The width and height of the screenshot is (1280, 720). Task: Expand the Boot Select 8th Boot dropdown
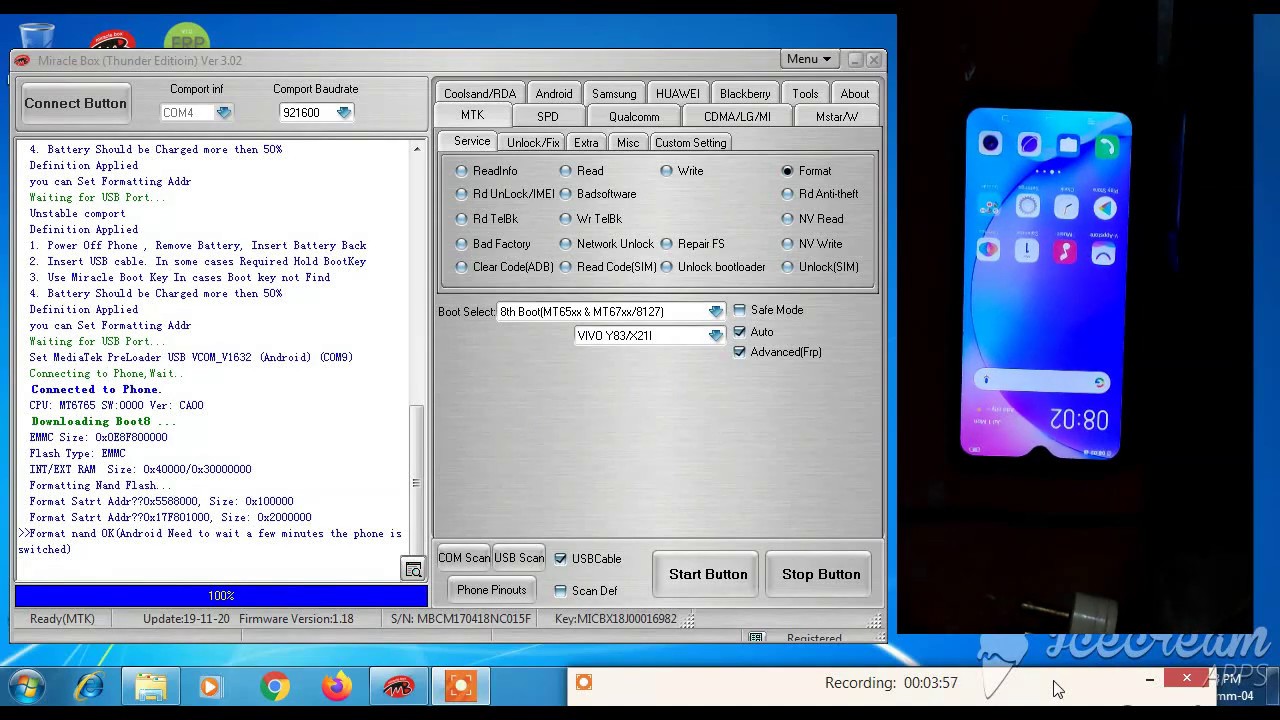pyautogui.click(x=715, y=312)
